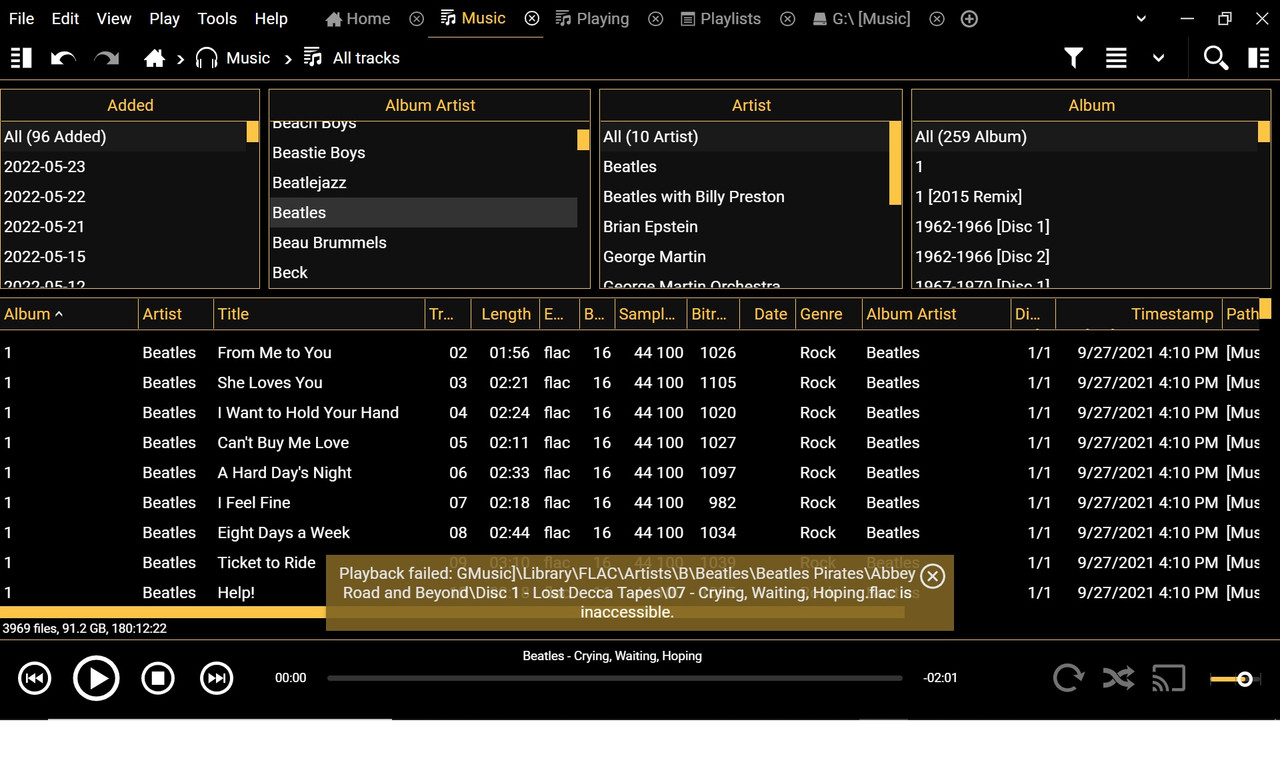This screenshot has width=1280, height=767.
Task: Close the Playlists tab
Action: [787, 19]
